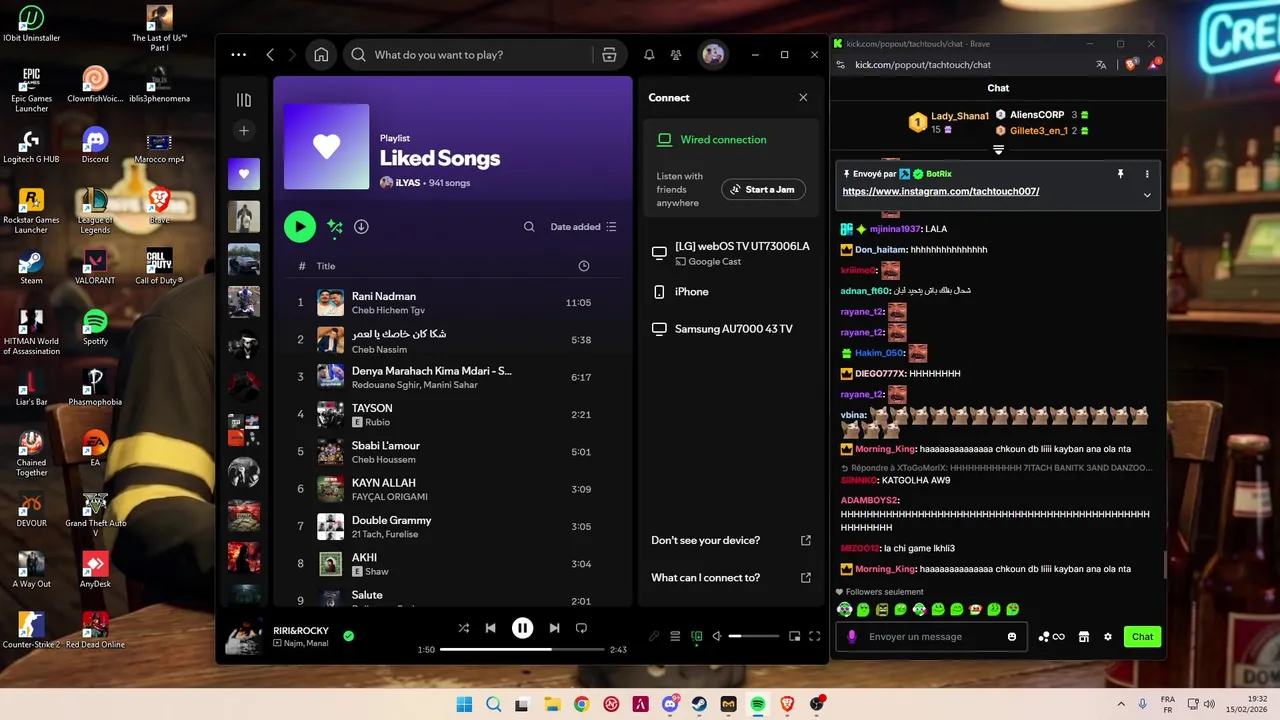The height and width of the screenshot is (720, 1280).
Task: Open Valorant desktop shortcut
Action: pos(95,267)
